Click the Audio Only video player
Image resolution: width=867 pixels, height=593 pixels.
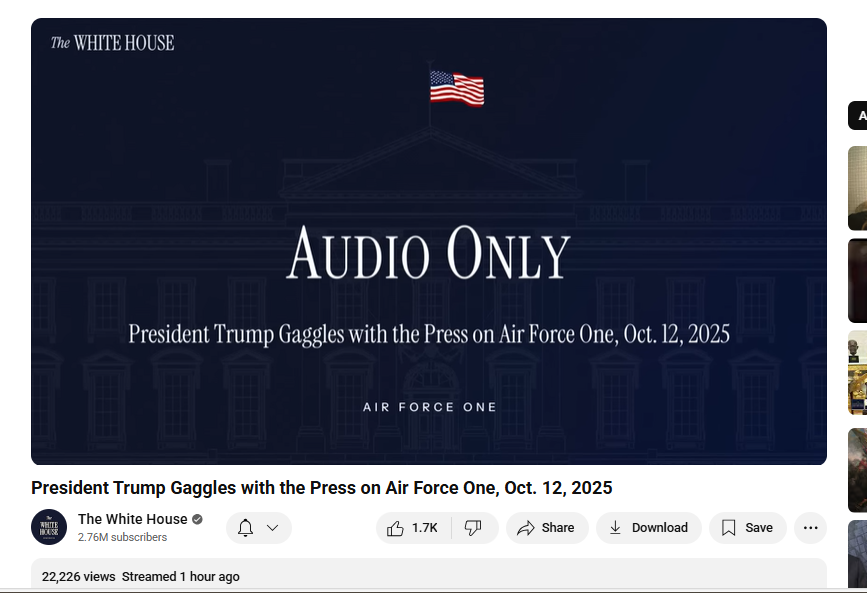click(x=429, y=241)
